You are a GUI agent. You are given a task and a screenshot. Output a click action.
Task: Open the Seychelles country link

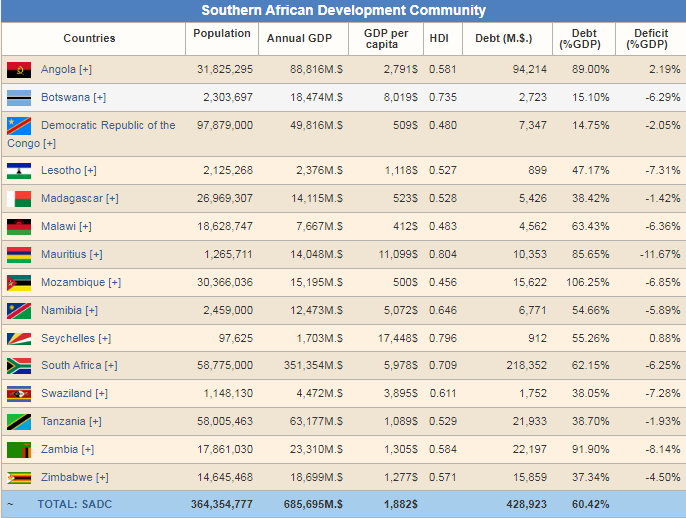click(68, 339)
